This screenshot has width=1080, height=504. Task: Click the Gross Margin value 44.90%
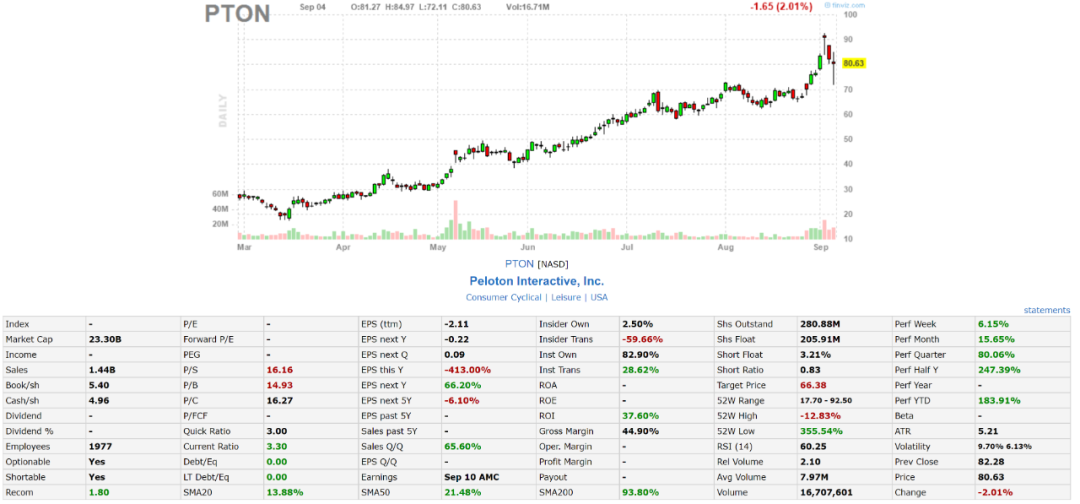(640, 431)
